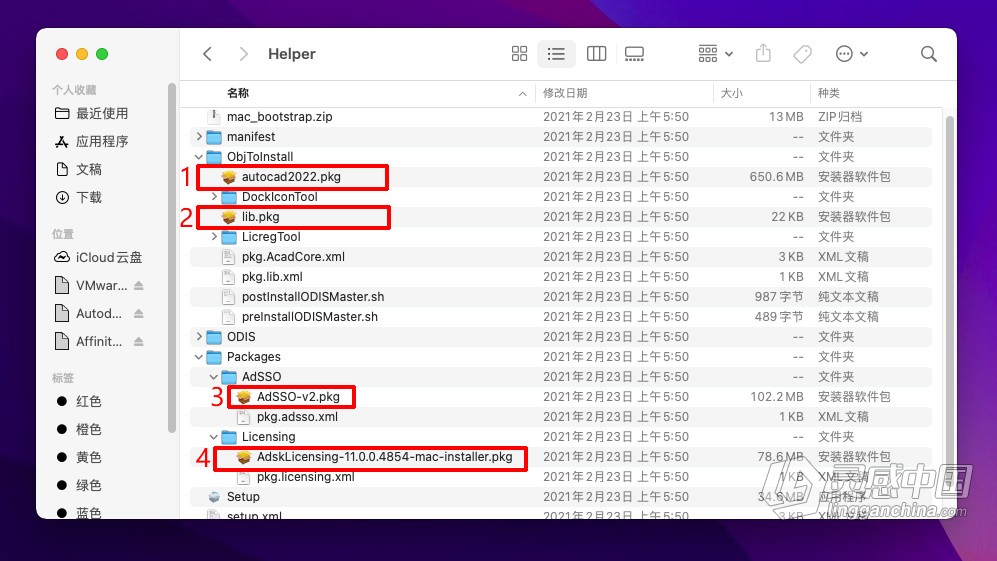Click the Share toolbar icon
The height and width of the screenshot is (561, 997).
[763, 54]
